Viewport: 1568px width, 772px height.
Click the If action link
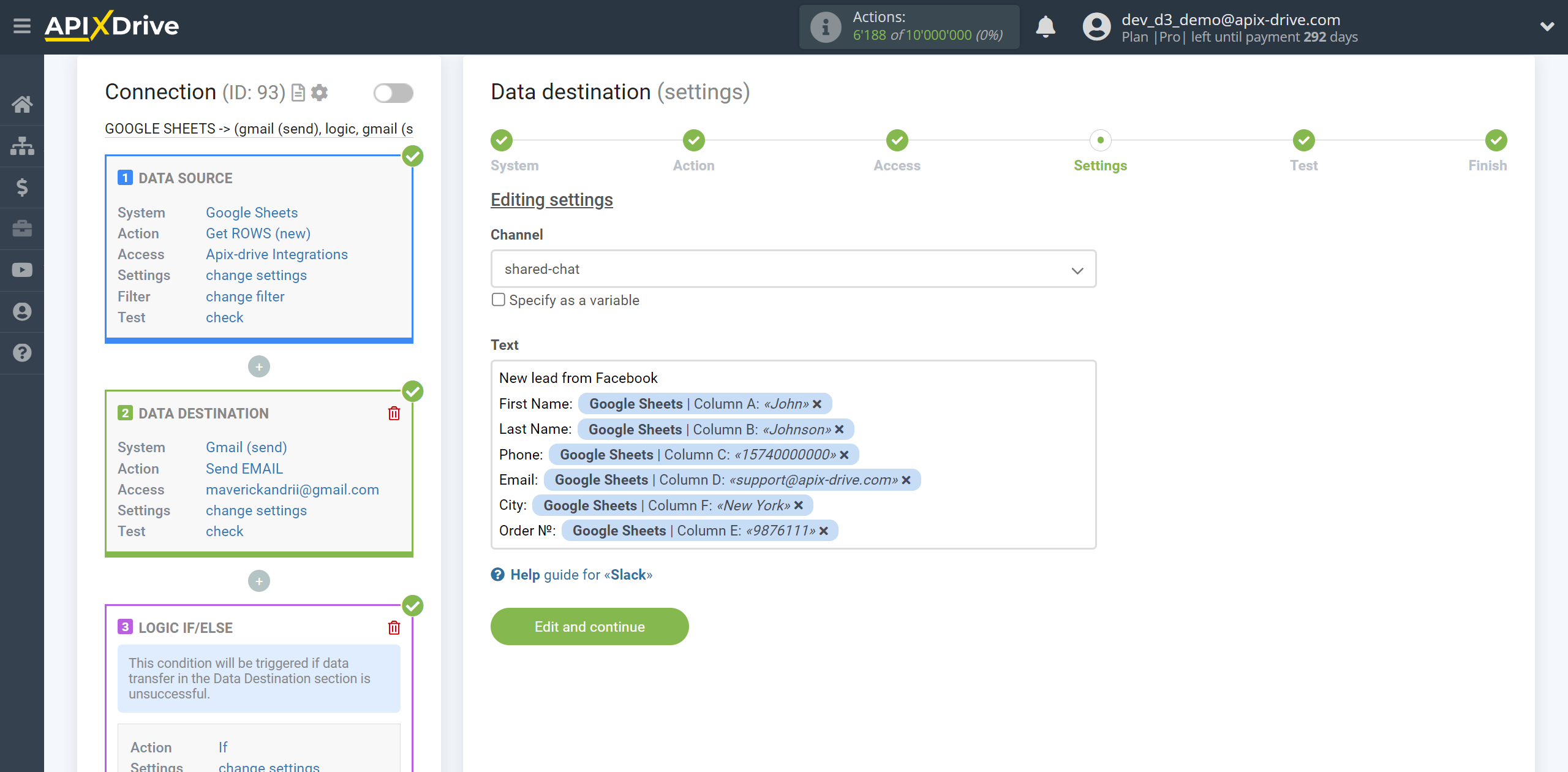click(x=223, y=747)
